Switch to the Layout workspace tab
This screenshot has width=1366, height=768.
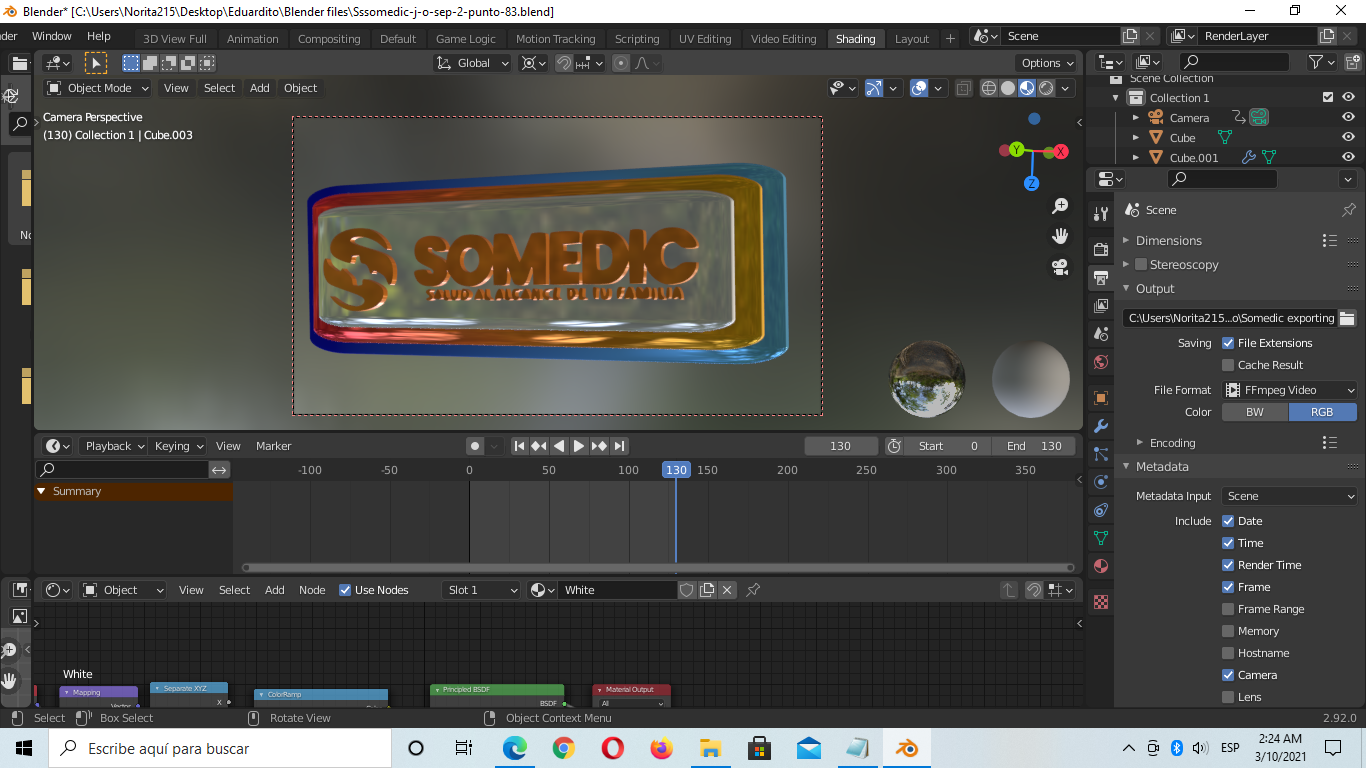912,39
